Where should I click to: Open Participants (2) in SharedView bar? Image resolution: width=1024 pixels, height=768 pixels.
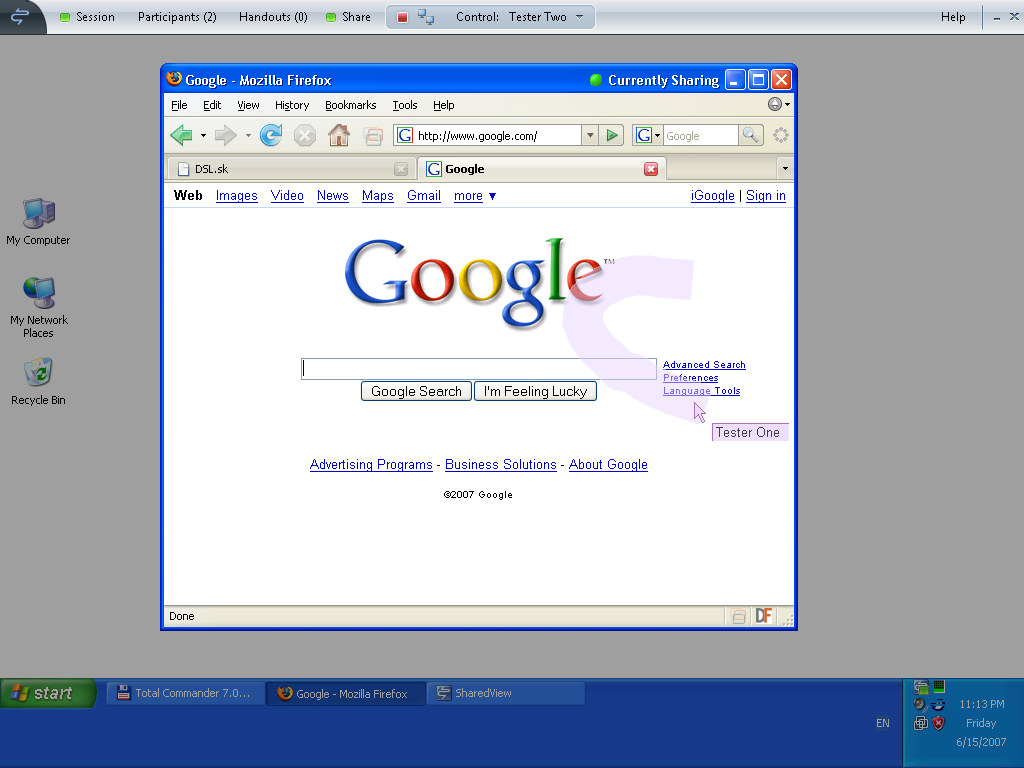click(177, 17)
